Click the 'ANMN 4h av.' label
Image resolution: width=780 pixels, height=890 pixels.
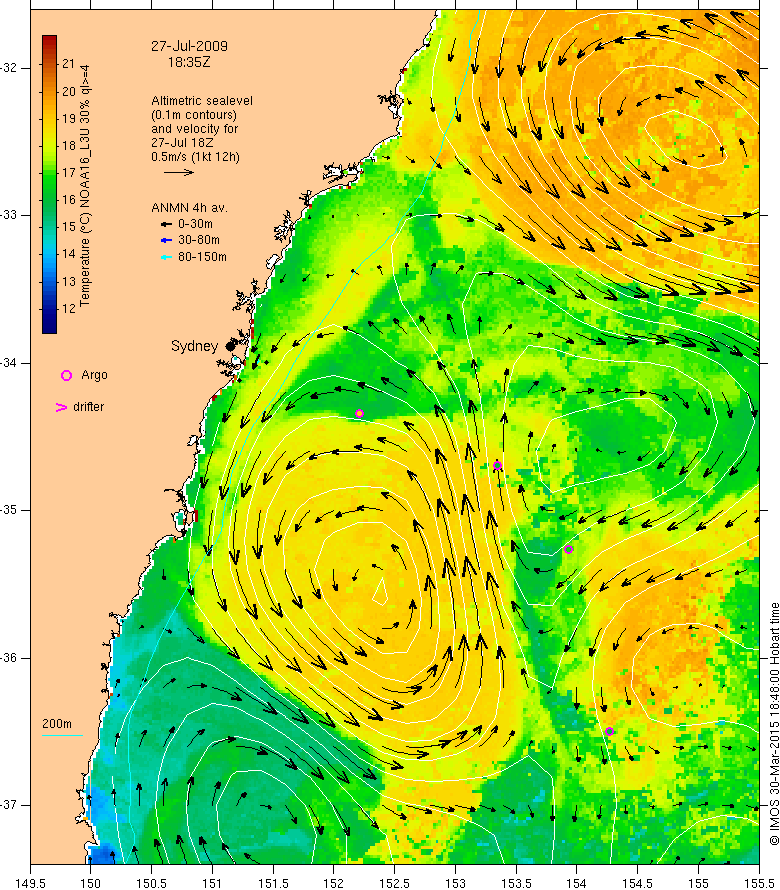(x=190, y=208)
